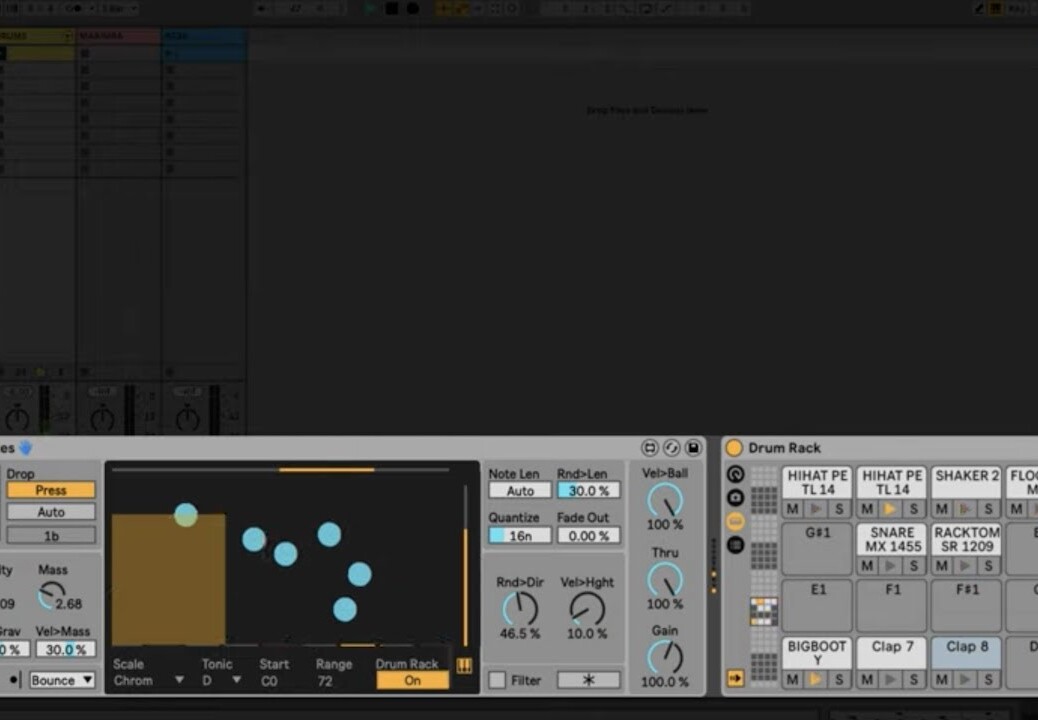The image size is (1038, 720).
Task: Select the Clap 7 drum pad name
Action: (892, 647)
